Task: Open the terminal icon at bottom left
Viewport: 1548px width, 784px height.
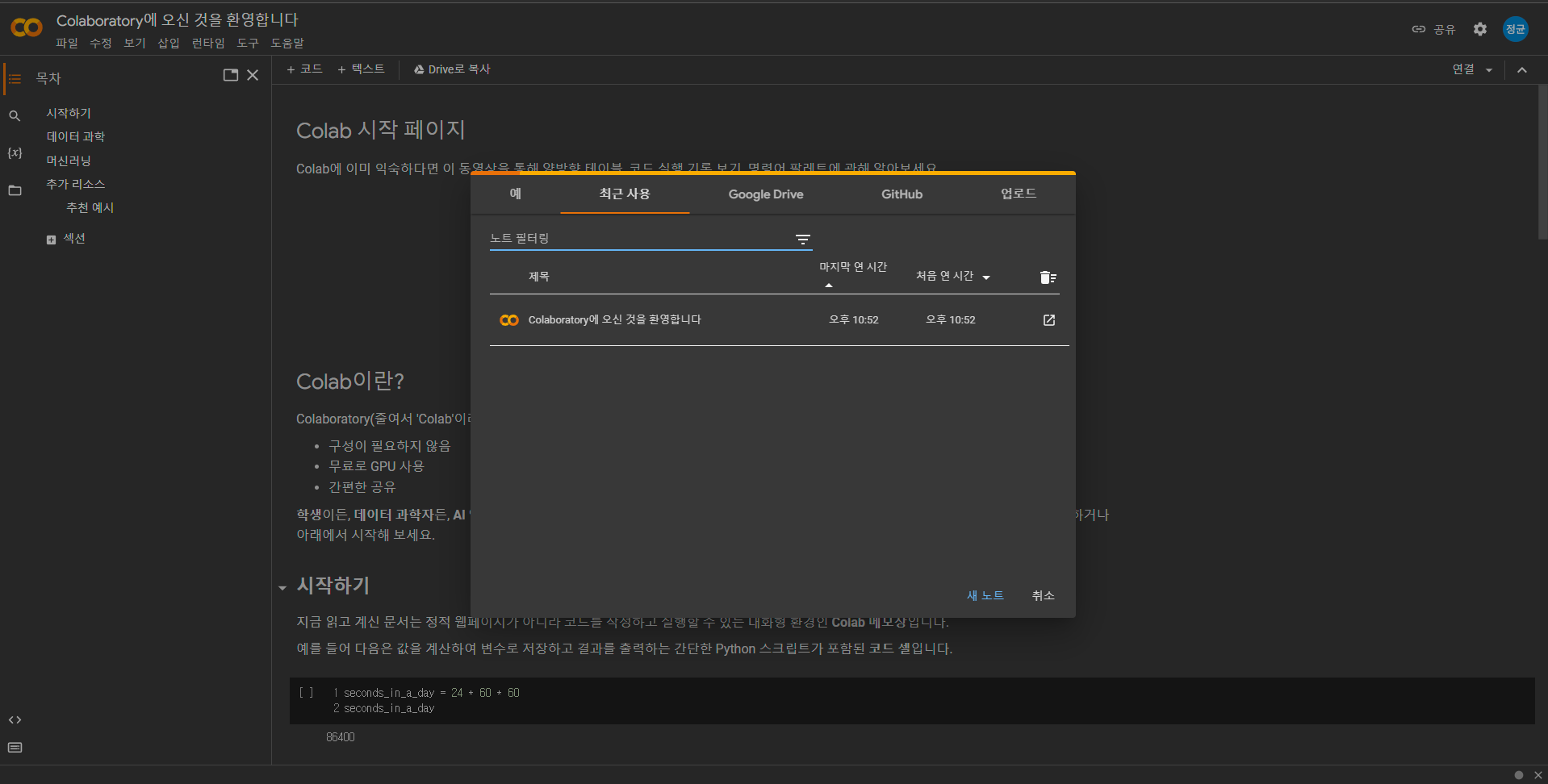Action: coord(15,748)
